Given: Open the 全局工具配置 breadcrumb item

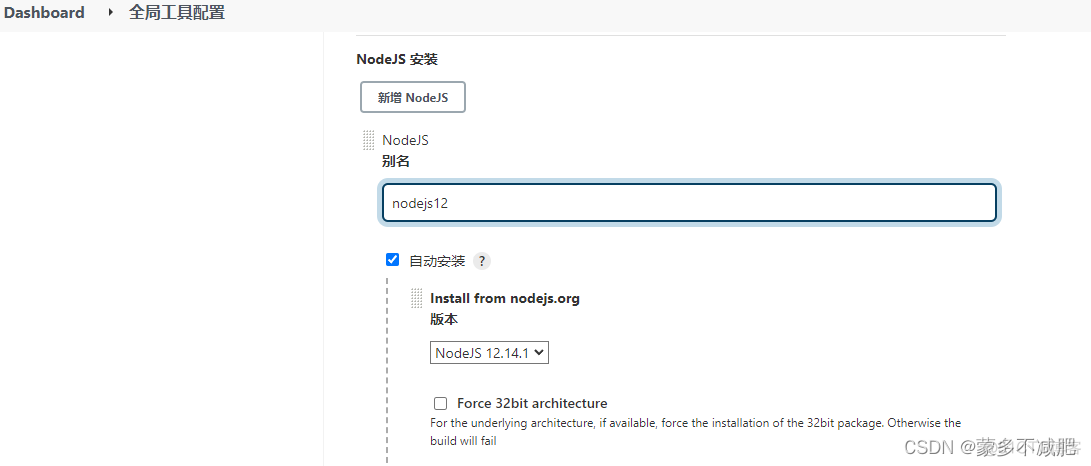Looking at the screenshot, I should [177, 13].
